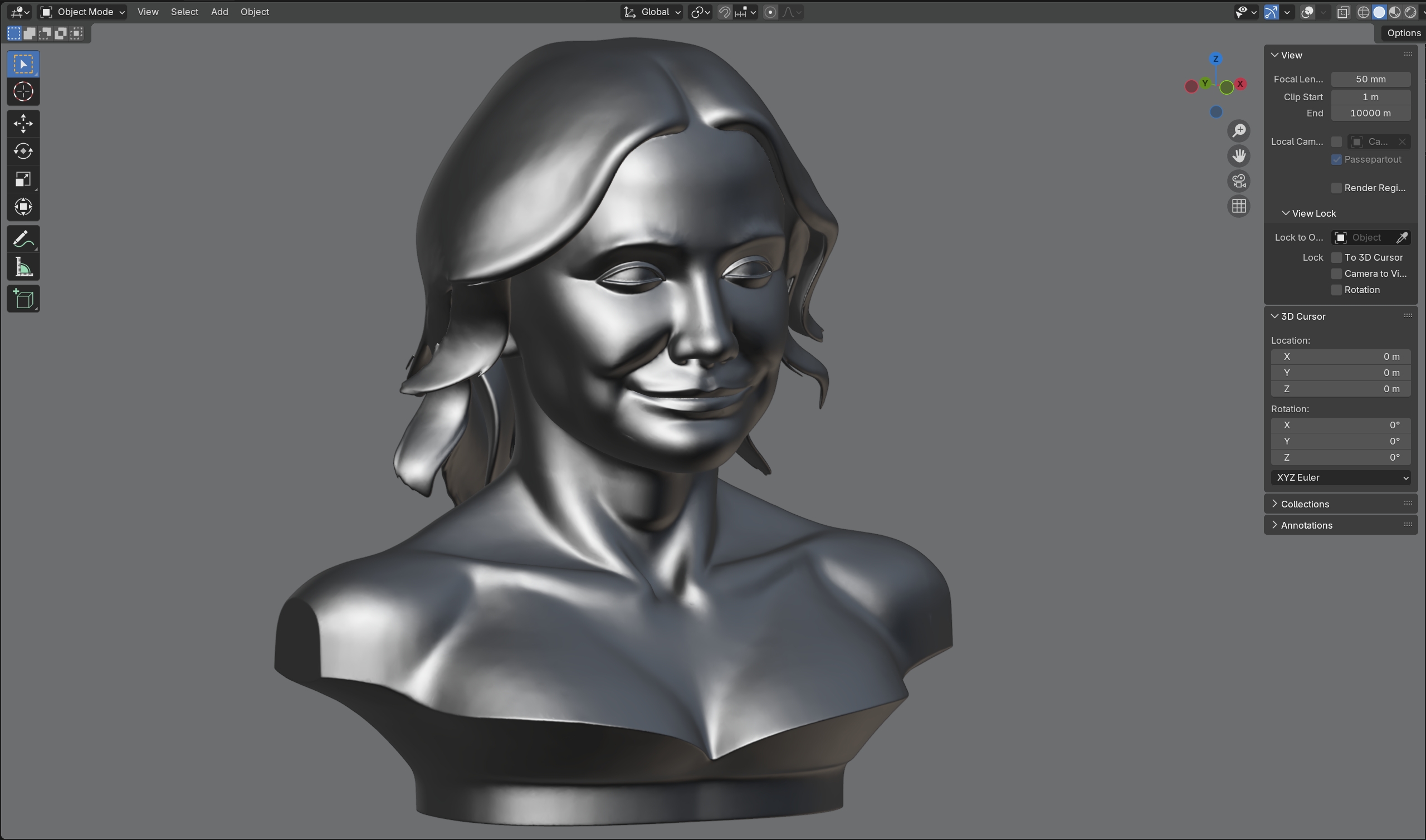Expand the Collections panel
Viewport: 1426px width, 840px height.
(x=1305, y=504)
